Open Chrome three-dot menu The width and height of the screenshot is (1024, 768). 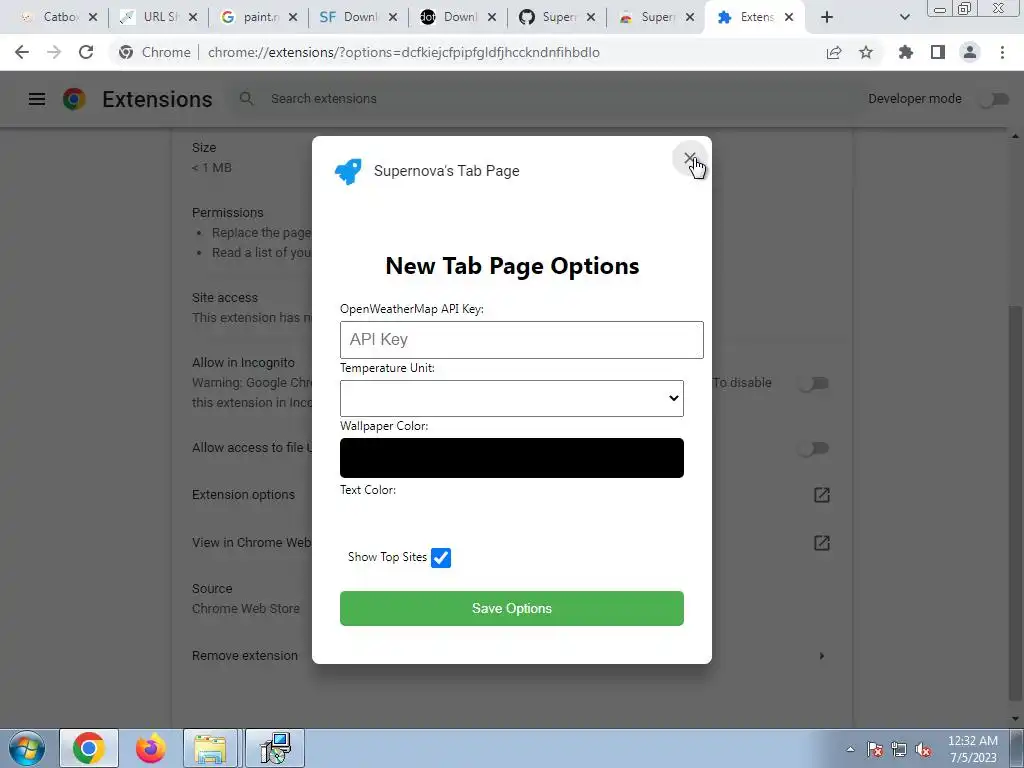pyautogui.click(x=1002, y=52)
